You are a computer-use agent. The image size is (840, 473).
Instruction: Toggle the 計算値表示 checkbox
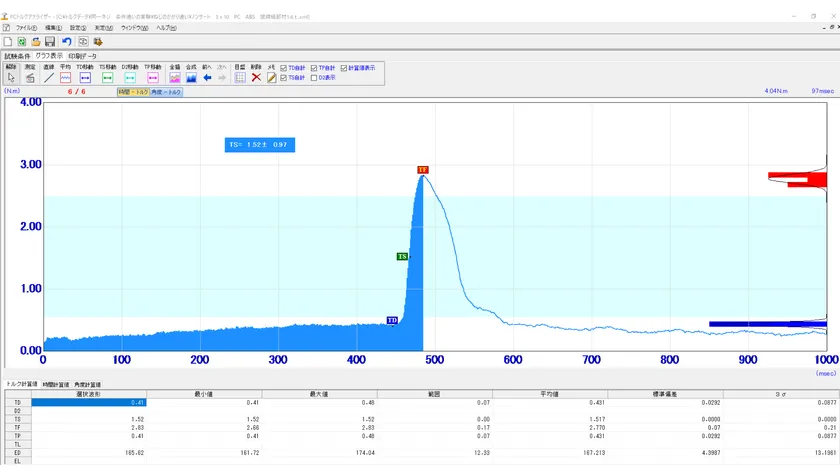coord(346,68)
